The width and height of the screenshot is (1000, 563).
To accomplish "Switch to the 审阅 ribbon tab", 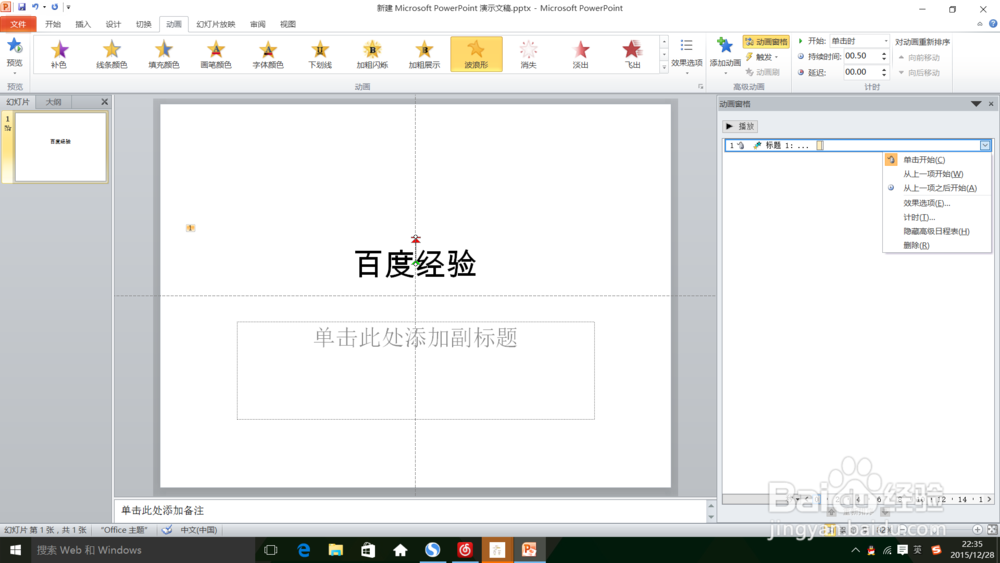I will tap(258, 24).
